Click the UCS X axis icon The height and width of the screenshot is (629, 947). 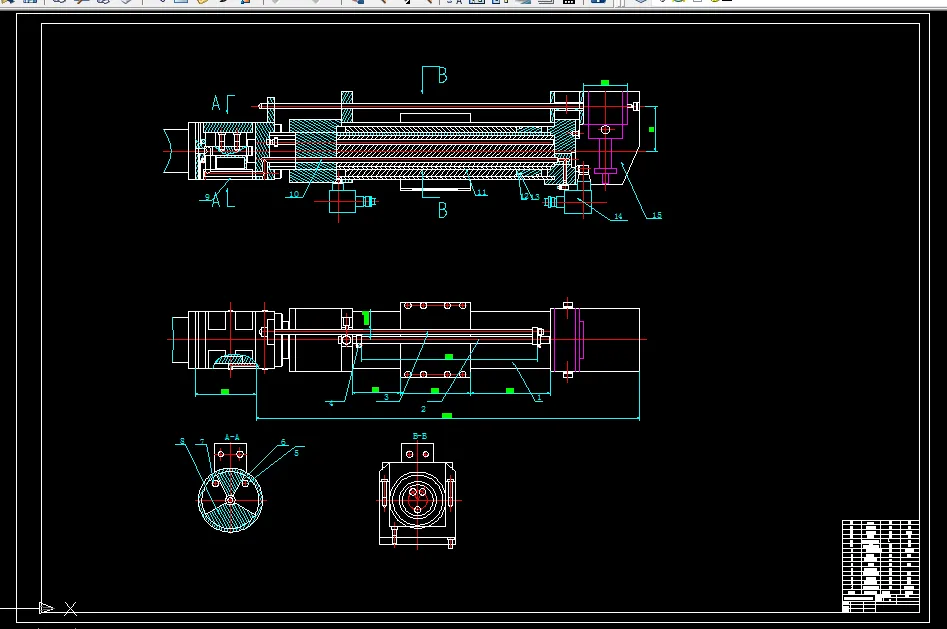point(71,608)
